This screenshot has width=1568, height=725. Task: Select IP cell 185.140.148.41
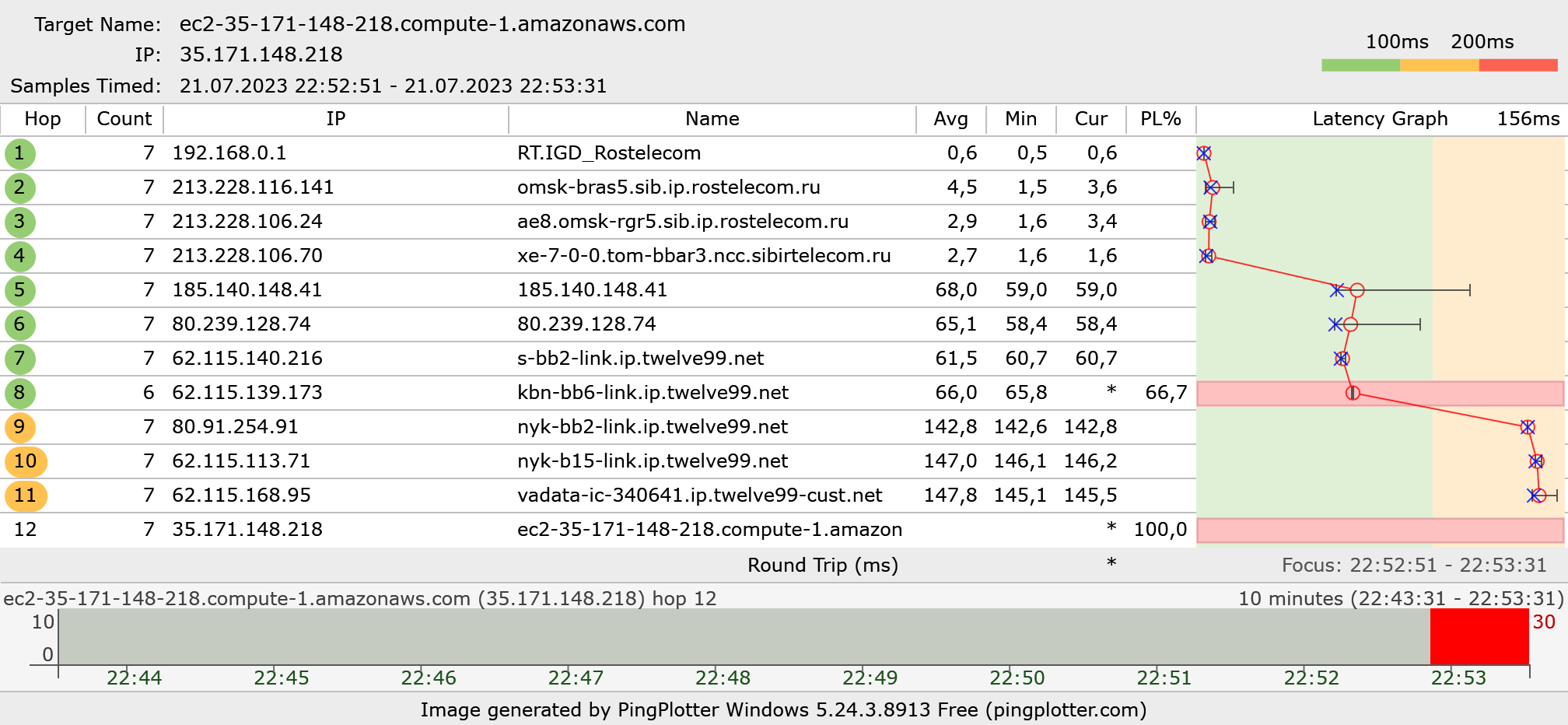[247, 290]
